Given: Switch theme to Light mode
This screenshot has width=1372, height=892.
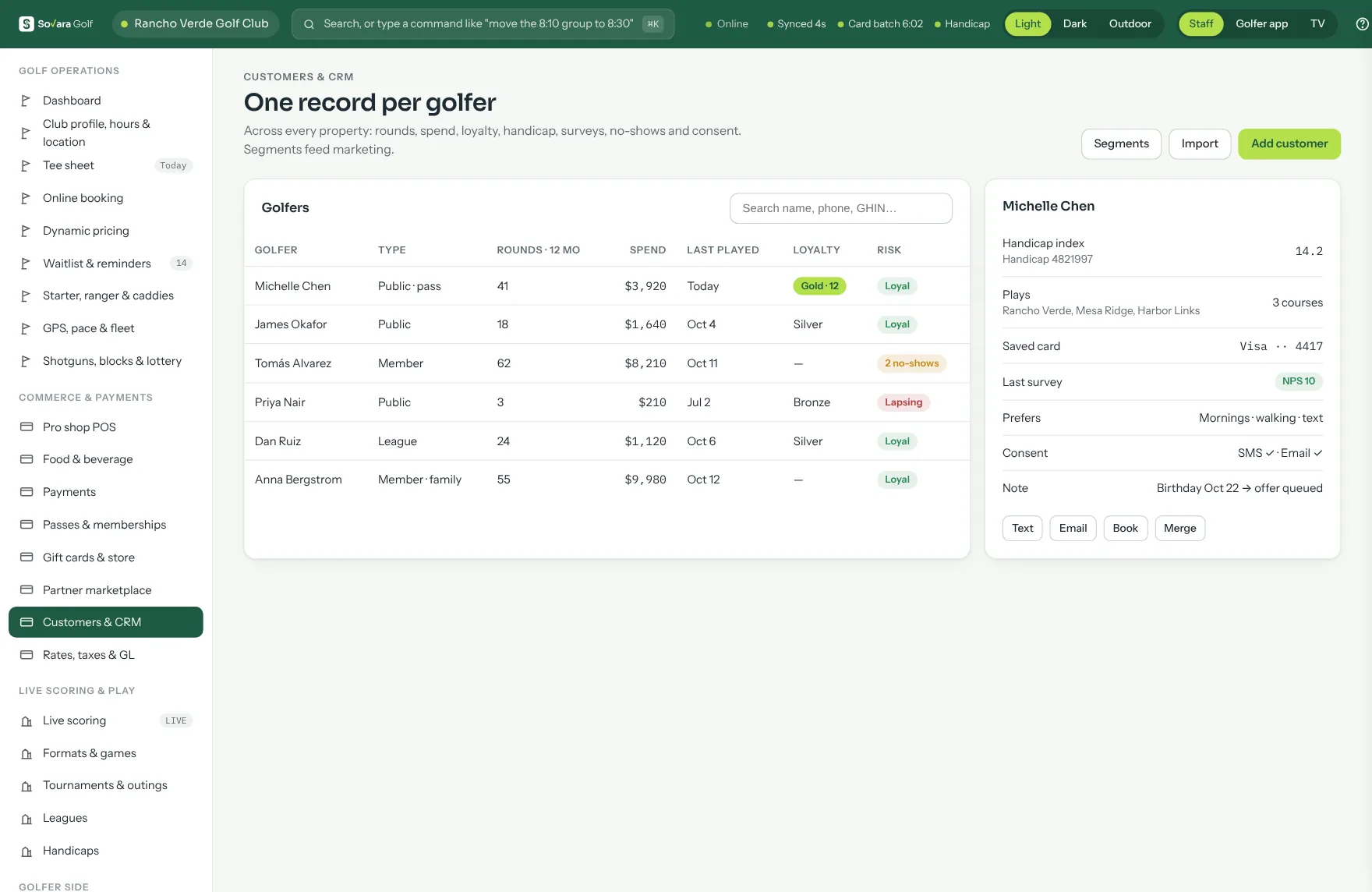Looking at the screenshot, I should (1027, 24).
